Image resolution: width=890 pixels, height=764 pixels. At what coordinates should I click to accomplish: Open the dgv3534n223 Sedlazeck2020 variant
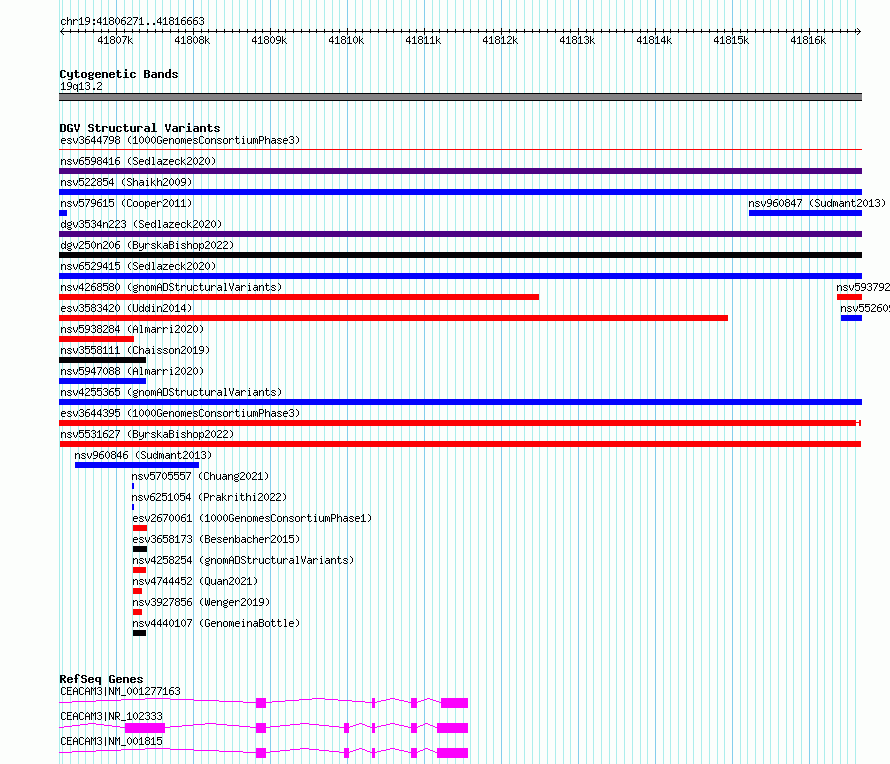click(x=141, y=224)
